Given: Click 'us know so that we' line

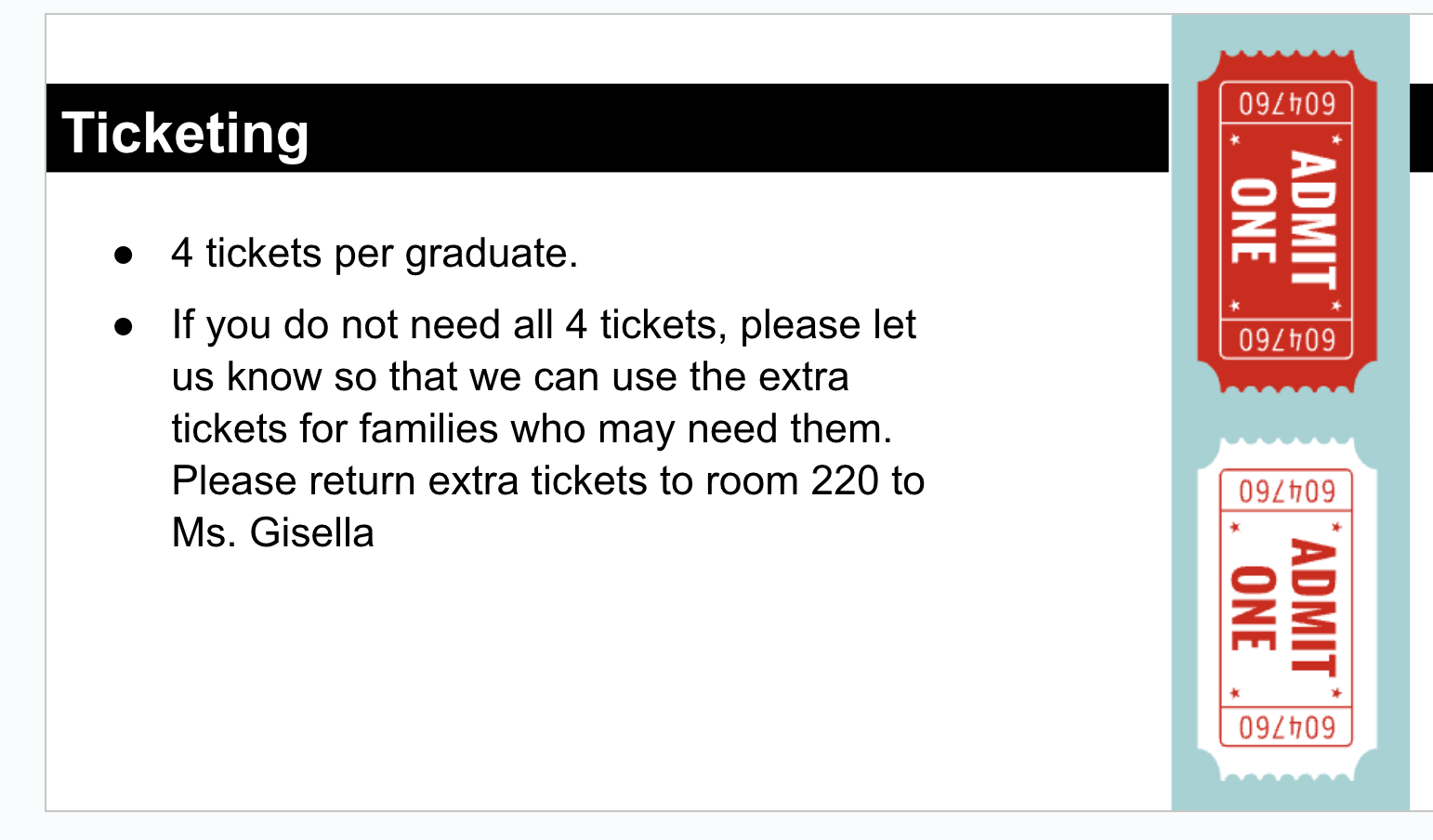Looking at the screenshot, I should (509, 377).
